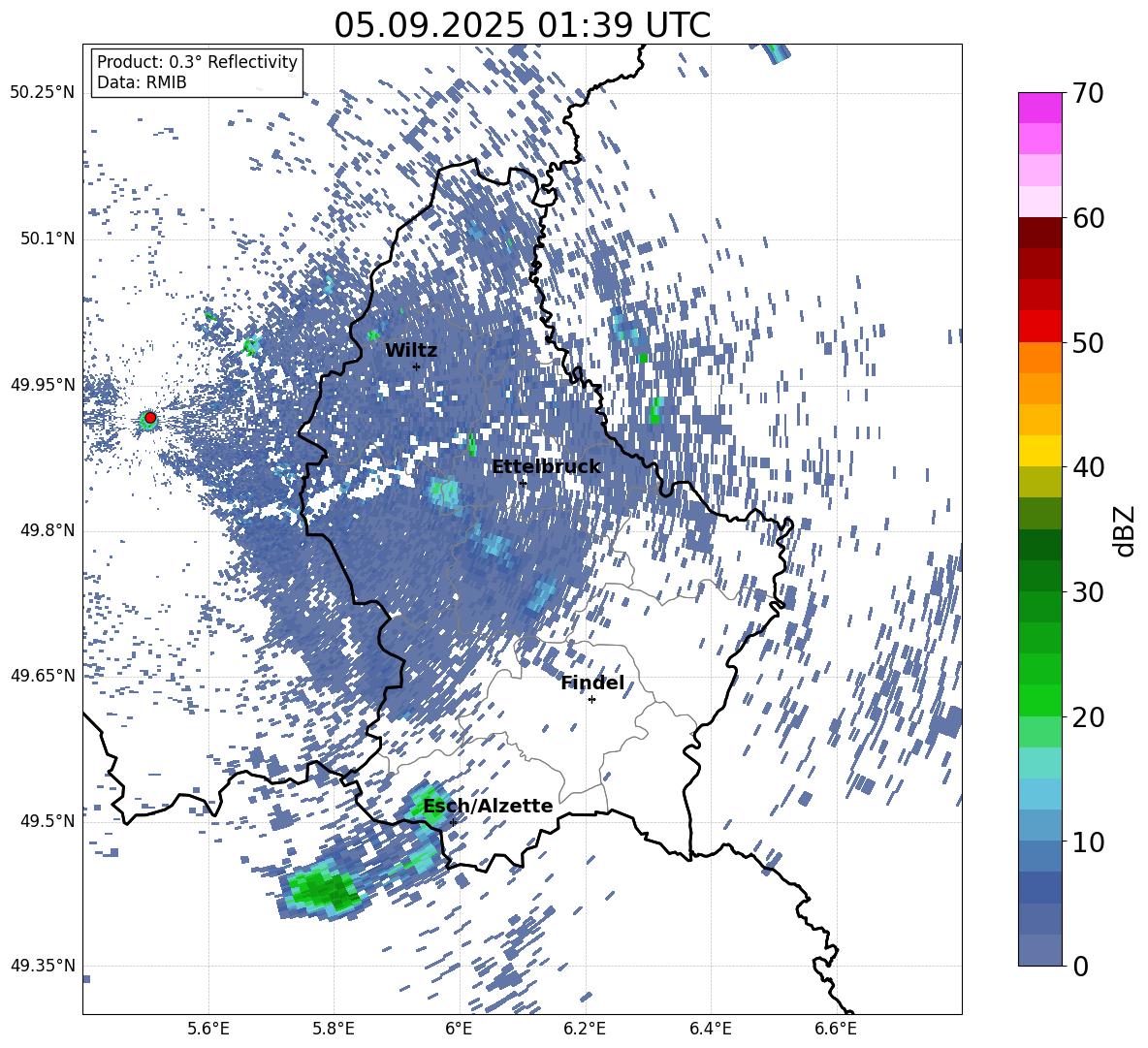
Task: Click the colorbar tick label 50
Action: (1088, 342)
